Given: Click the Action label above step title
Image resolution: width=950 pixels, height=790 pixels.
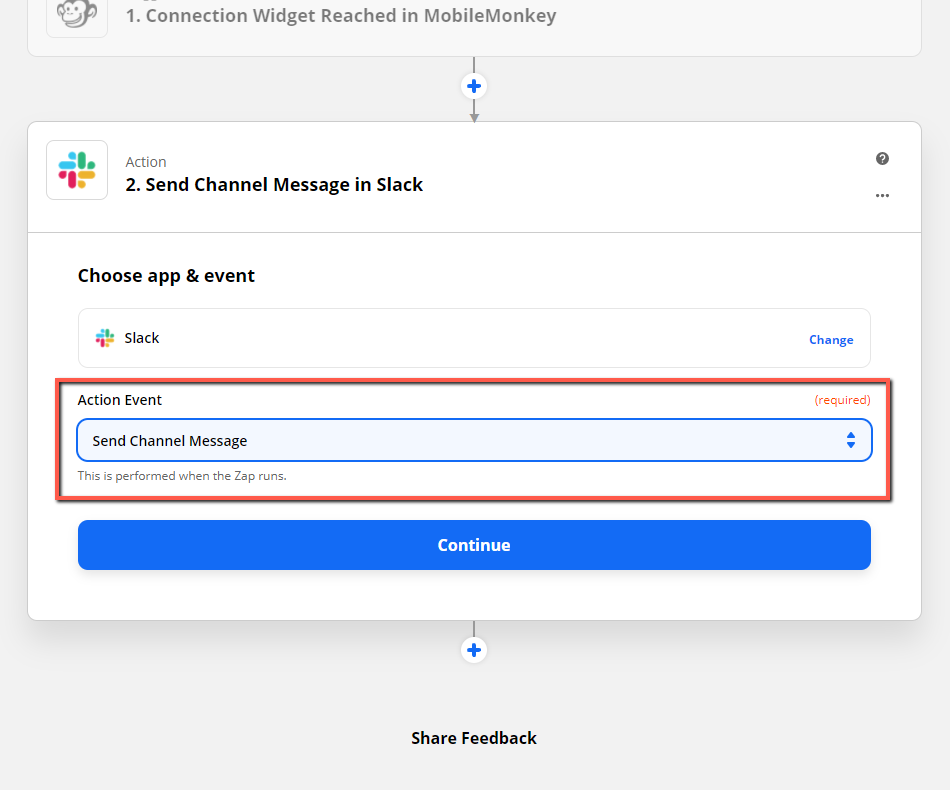Looking at the screenshot, I should pos(146,162).
